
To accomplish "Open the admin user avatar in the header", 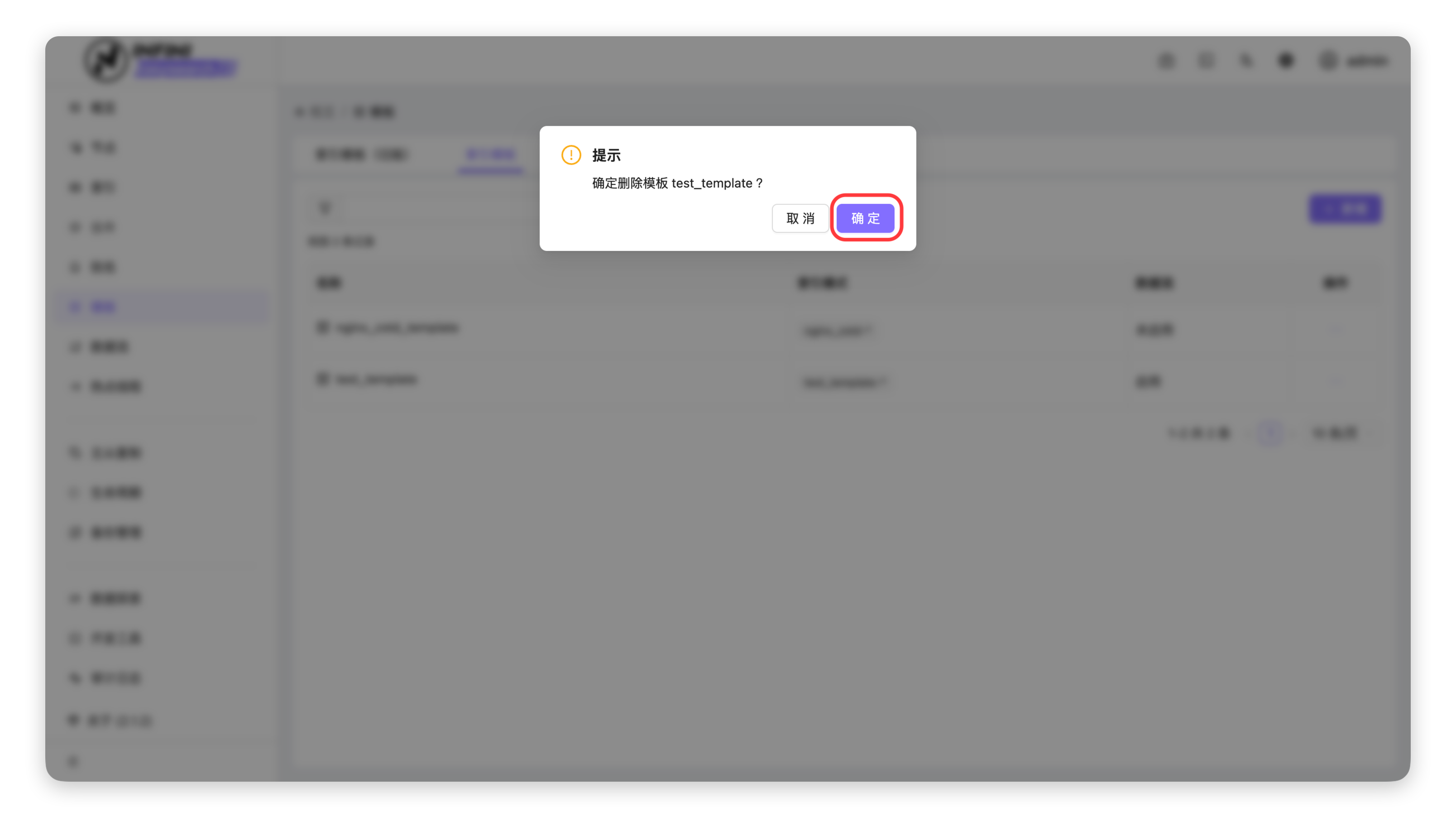I will point(1327,60).
